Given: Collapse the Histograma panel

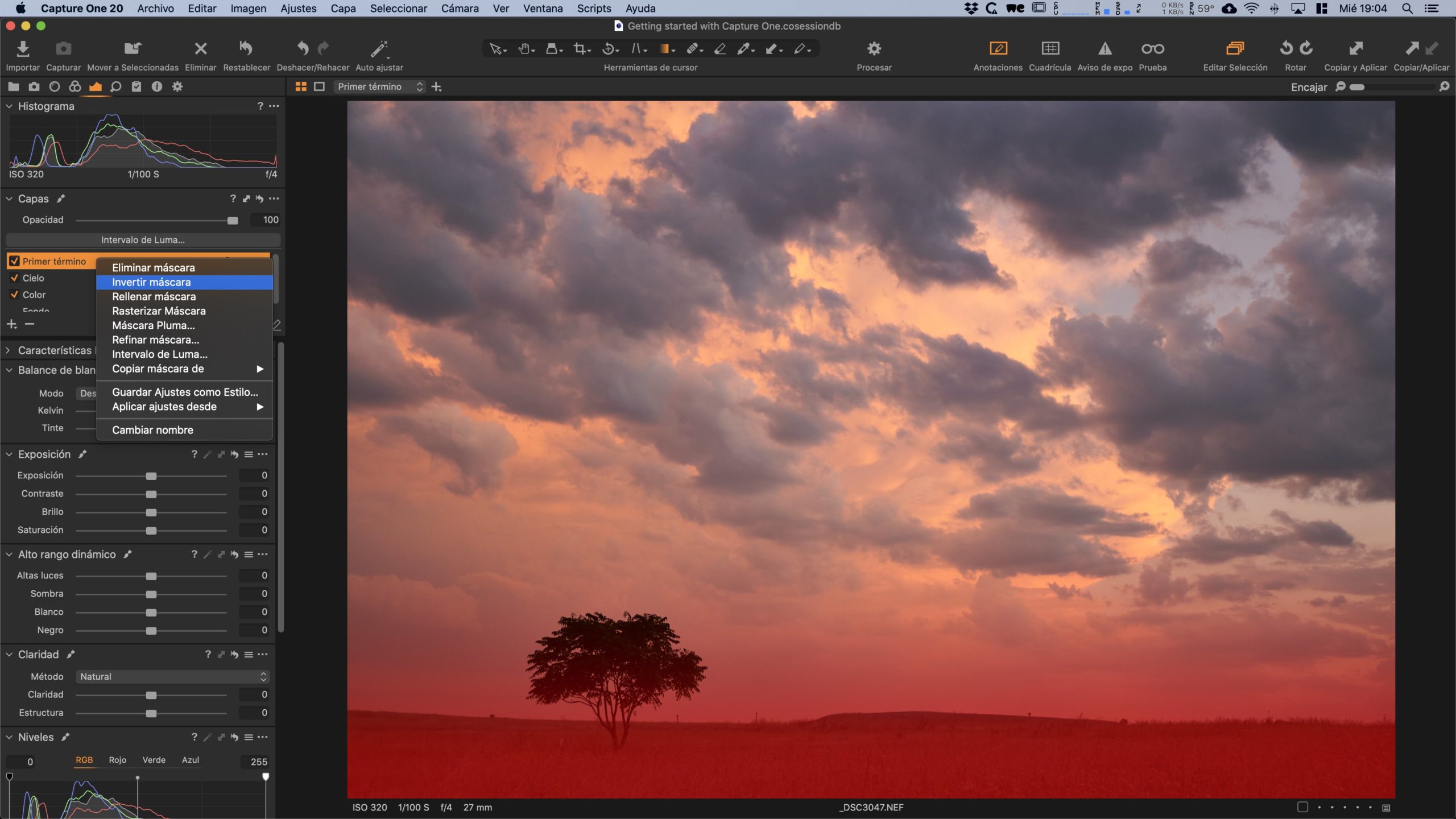Looking at the screenshot, I should (9, 106).
